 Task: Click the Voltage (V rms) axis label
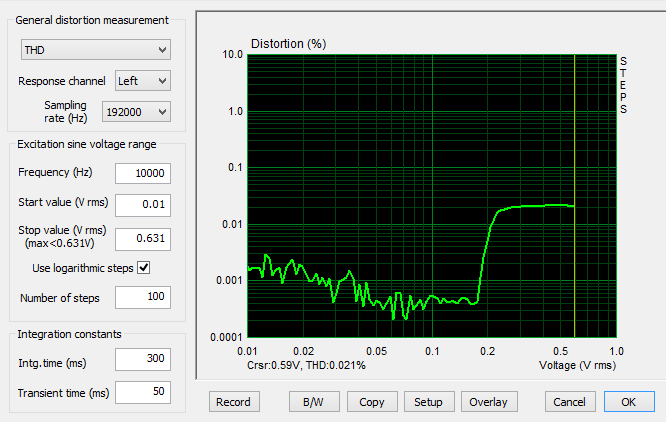[x=577, y=365]
